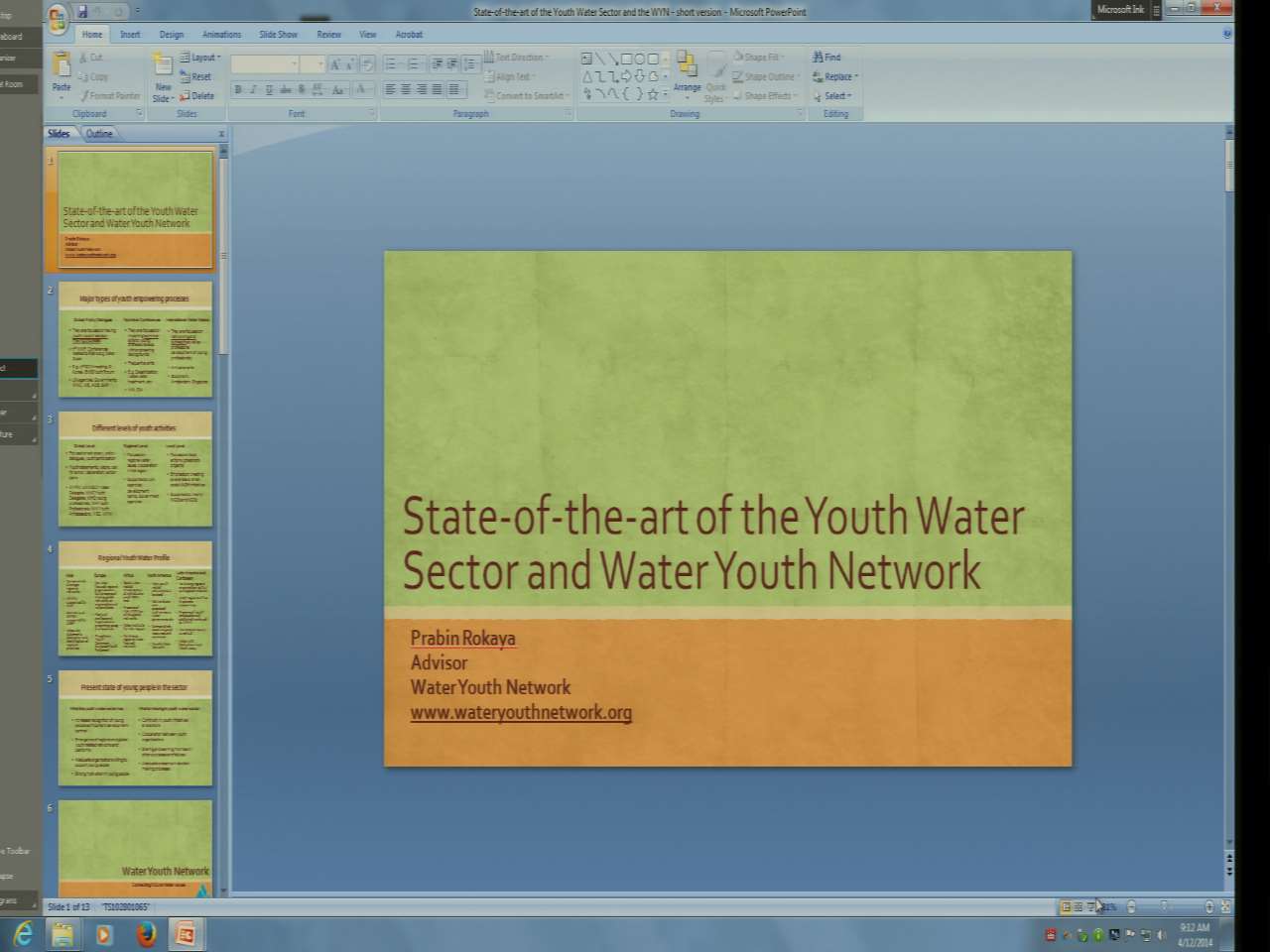Screen dimensions: 1270x952
Task: Click the www.wateryouthnetwork.org link on slide
Action: [x=521, y=712]
